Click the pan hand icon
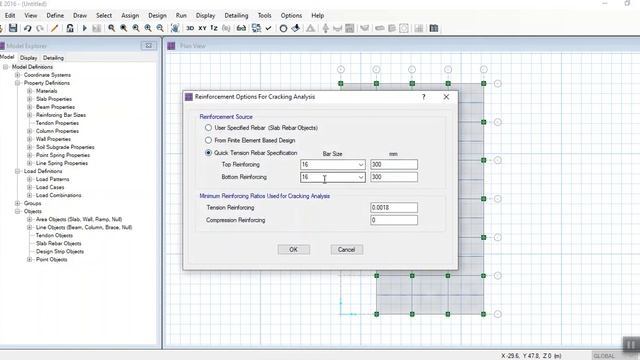 pos(175,28)
